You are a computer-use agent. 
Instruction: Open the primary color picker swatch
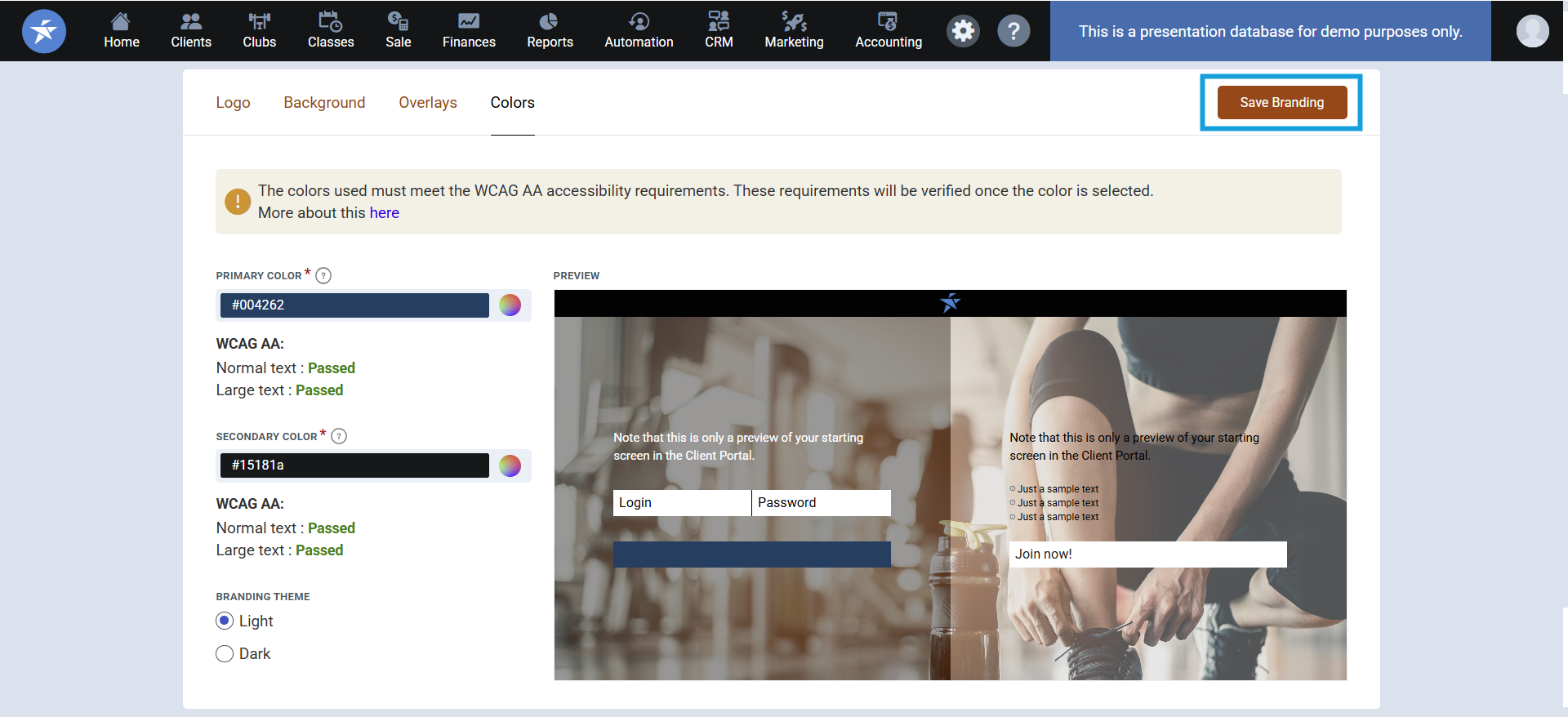click(x=510, y=305)
